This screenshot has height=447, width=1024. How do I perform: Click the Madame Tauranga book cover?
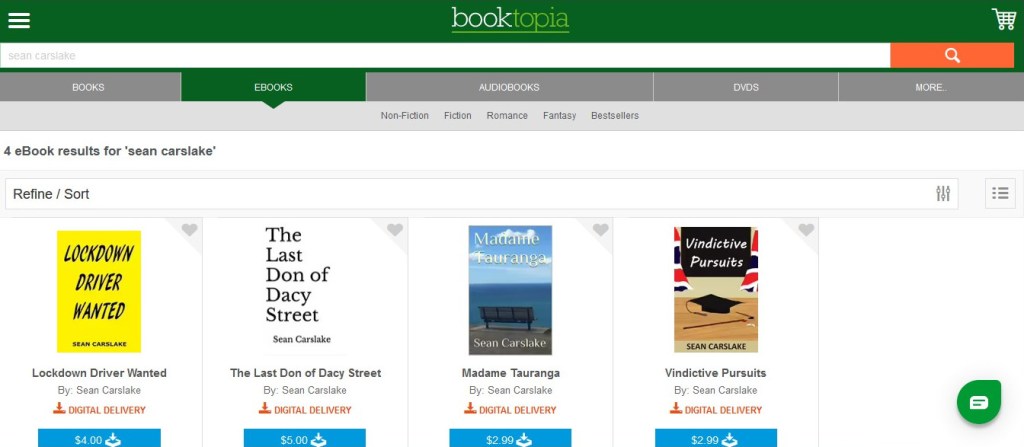[510, 290]
